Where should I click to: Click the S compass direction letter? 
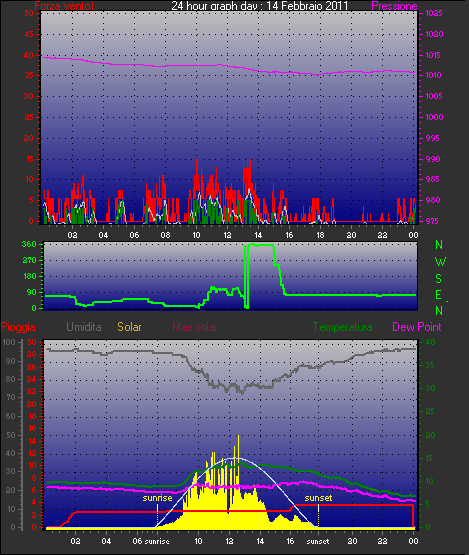pos(439,279)
